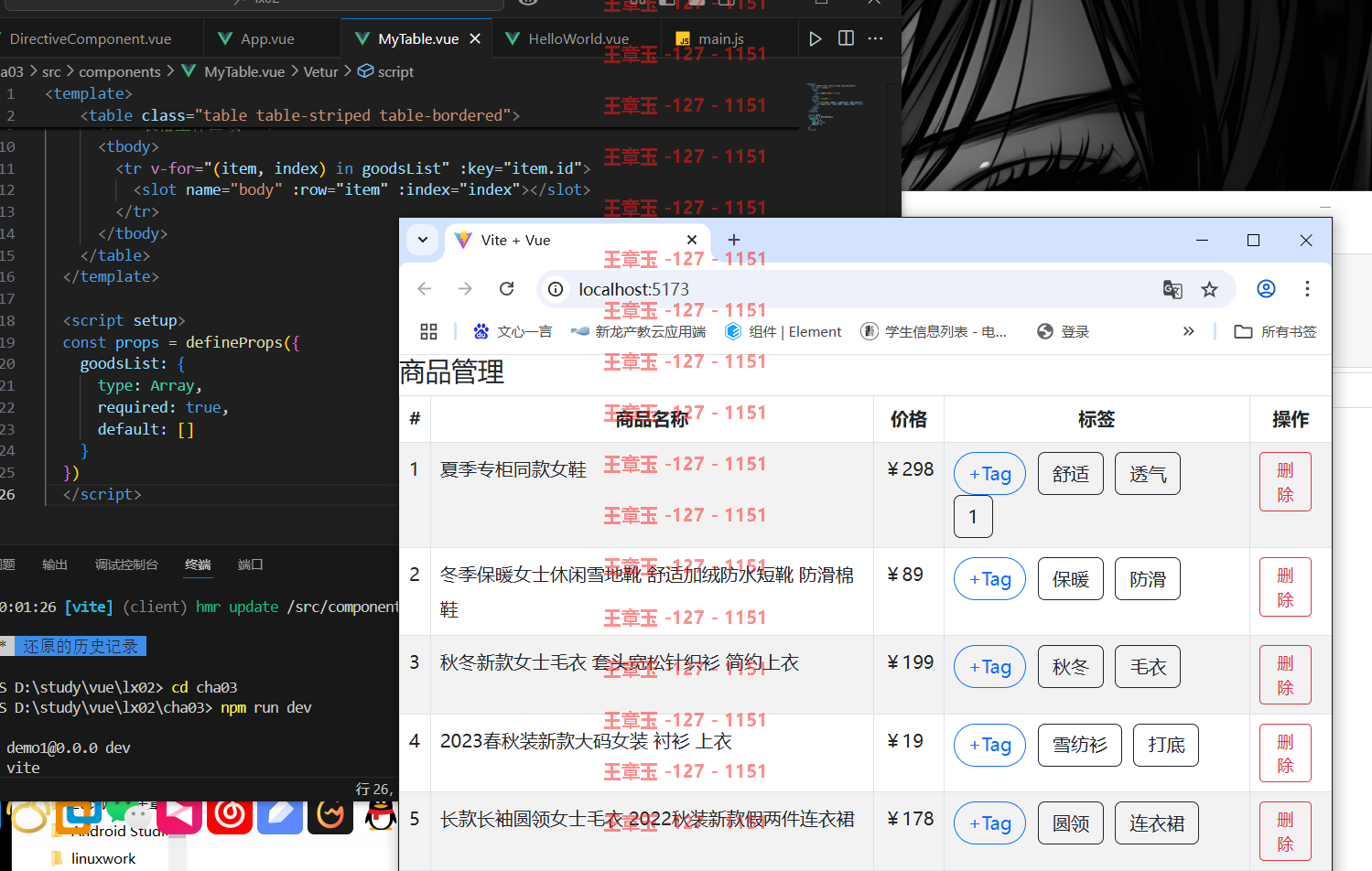
Task: Close the Vite + Vue browser tab
Action: click(692, 240)
